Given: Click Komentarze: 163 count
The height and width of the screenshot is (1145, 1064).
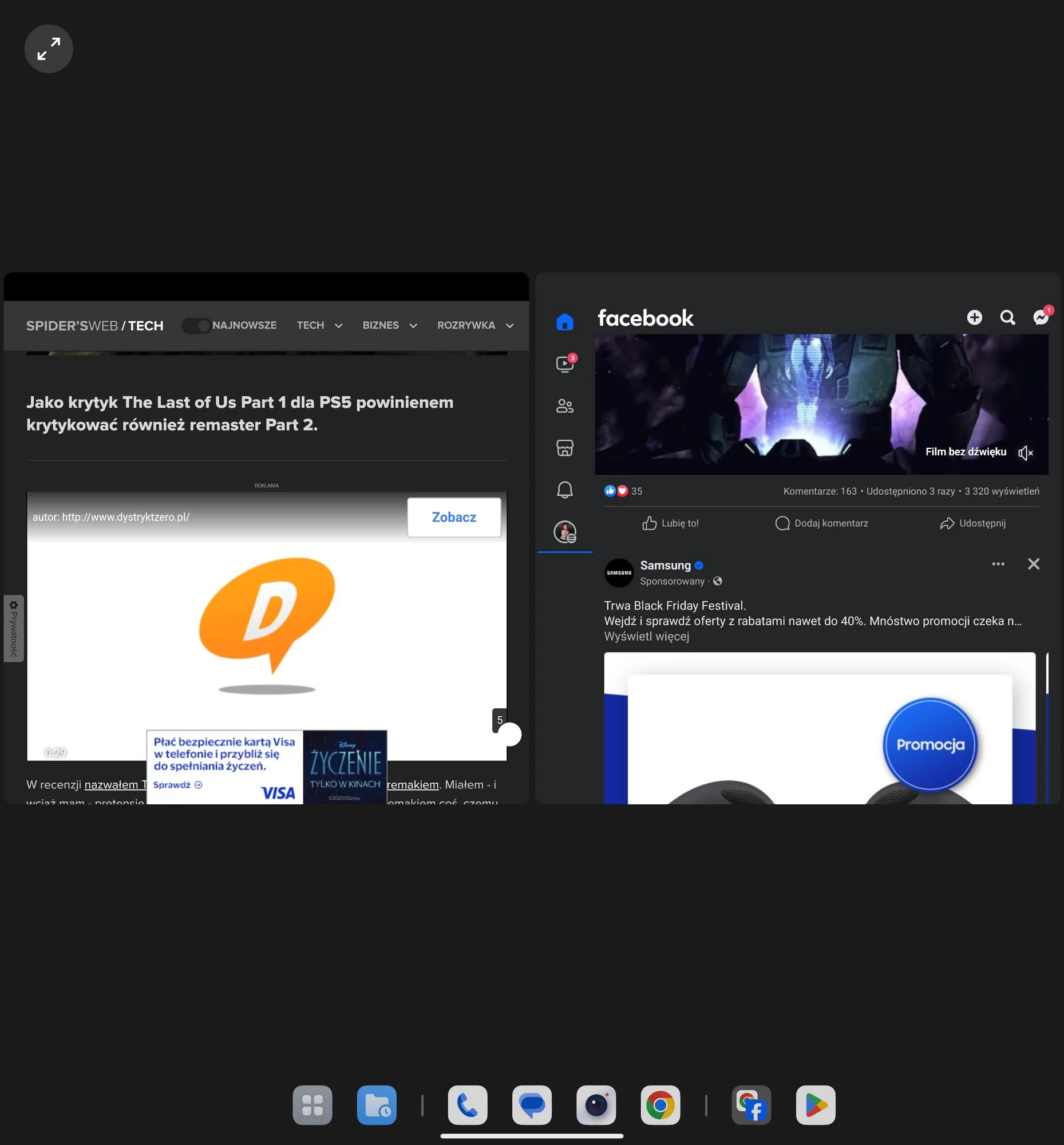Looking at the screenshot, I should (820, 491).
